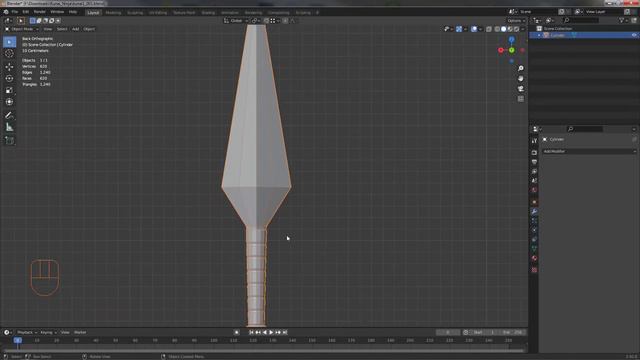The image size is (640, 360).
Task: Open the Edit menu
Action: 26,12
